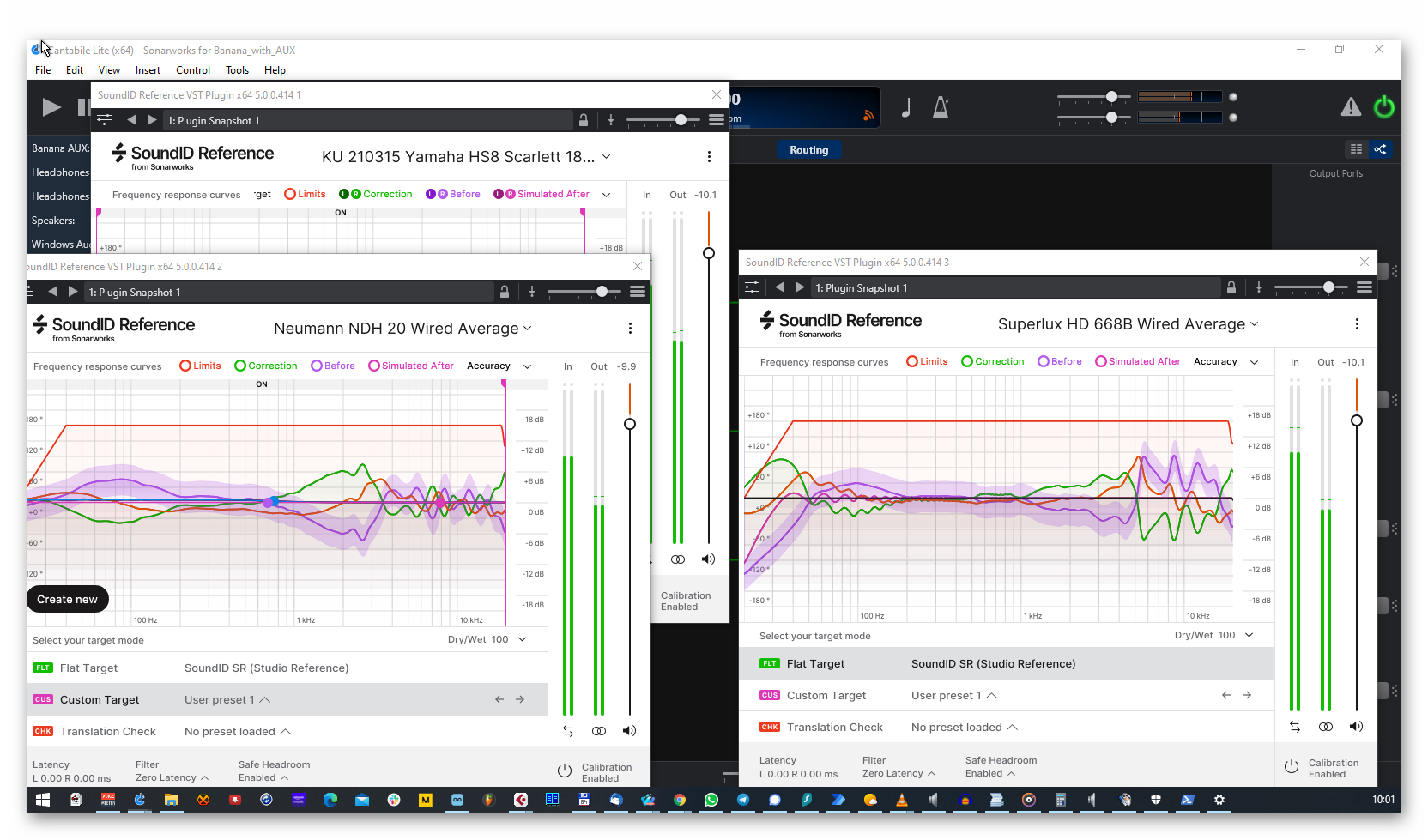Open the Insert menu
Viewport: 1428px width, 840px height.
point(148,70)
